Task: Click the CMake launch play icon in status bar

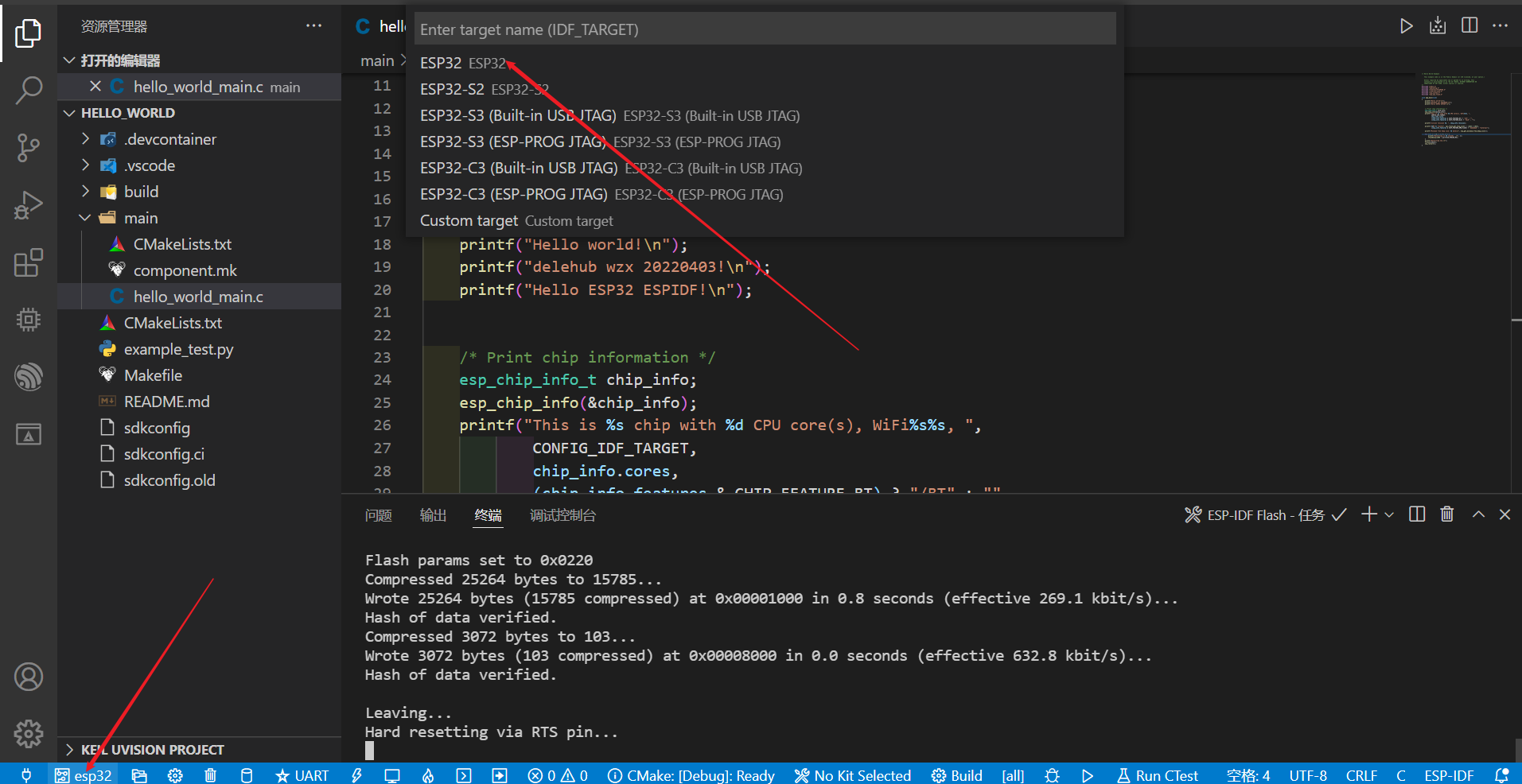Action: point(1088,775)
